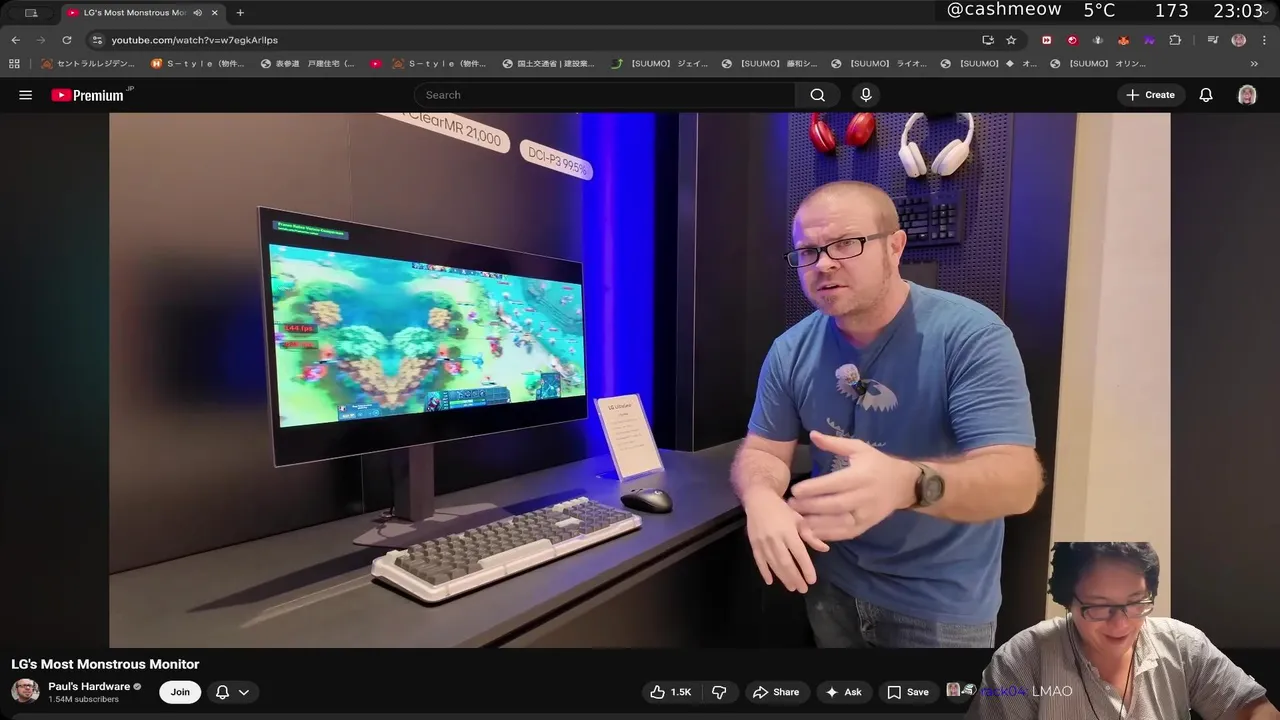Open the 表参道 戸建住宅 bookmark

point(308,64)
